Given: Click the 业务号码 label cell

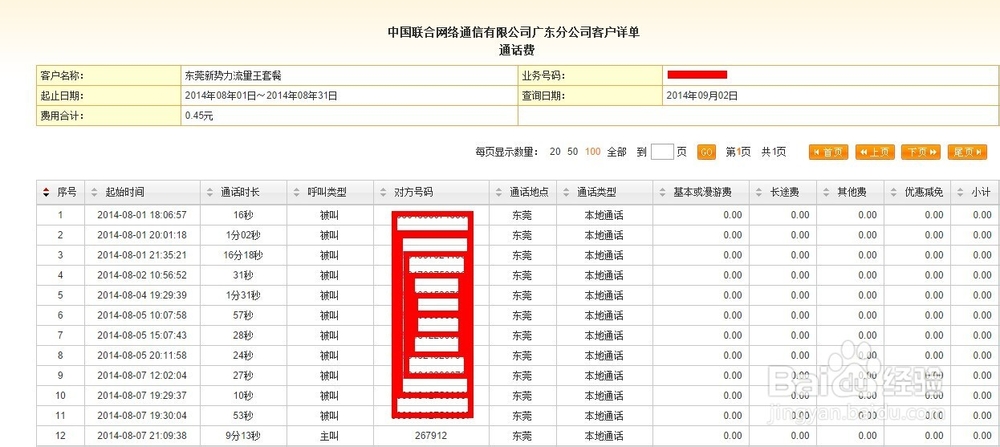Looking at the screenshot, I should 590,76.
